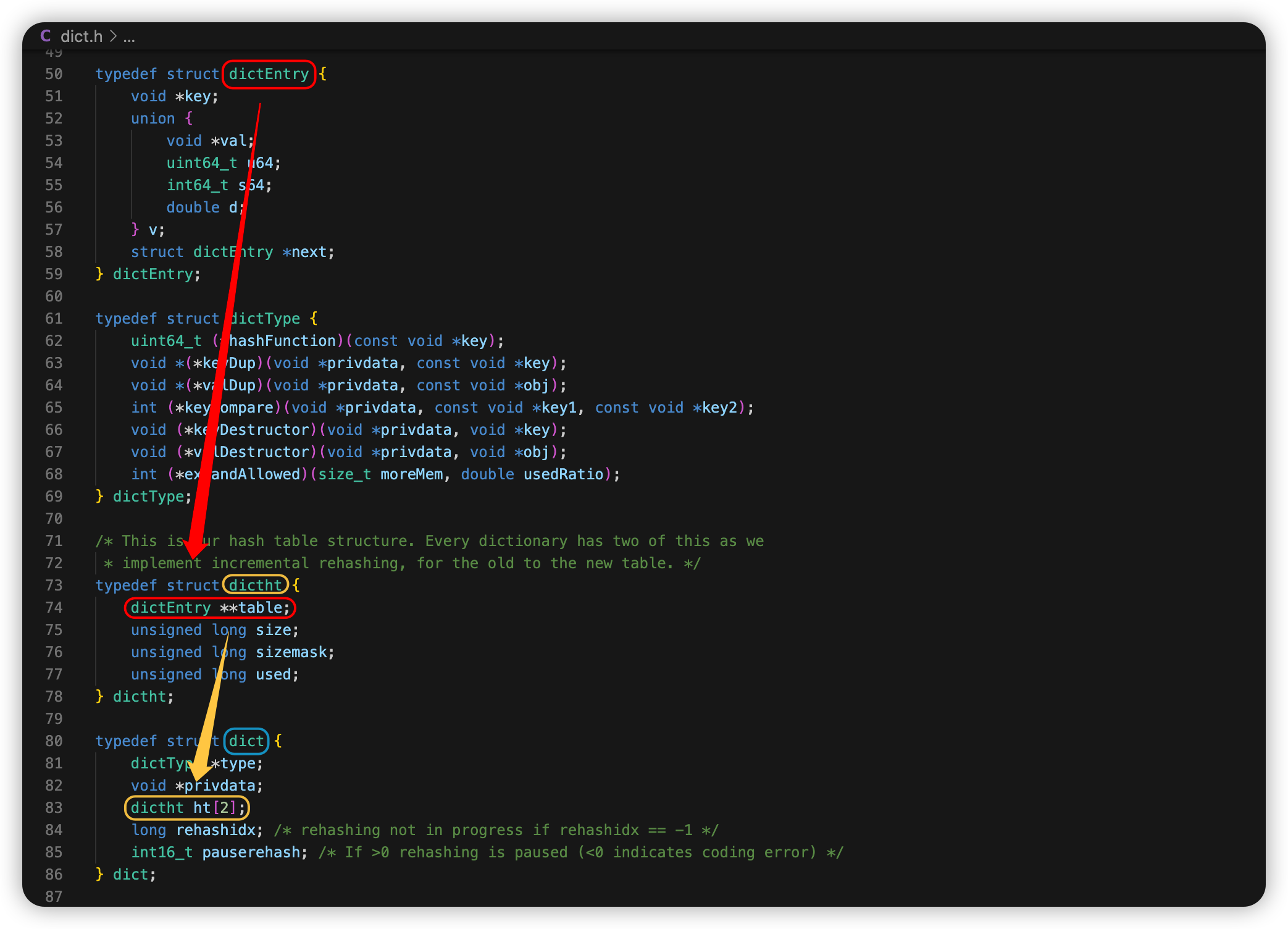Click 'double d;' on line 56

click(206, 208)
